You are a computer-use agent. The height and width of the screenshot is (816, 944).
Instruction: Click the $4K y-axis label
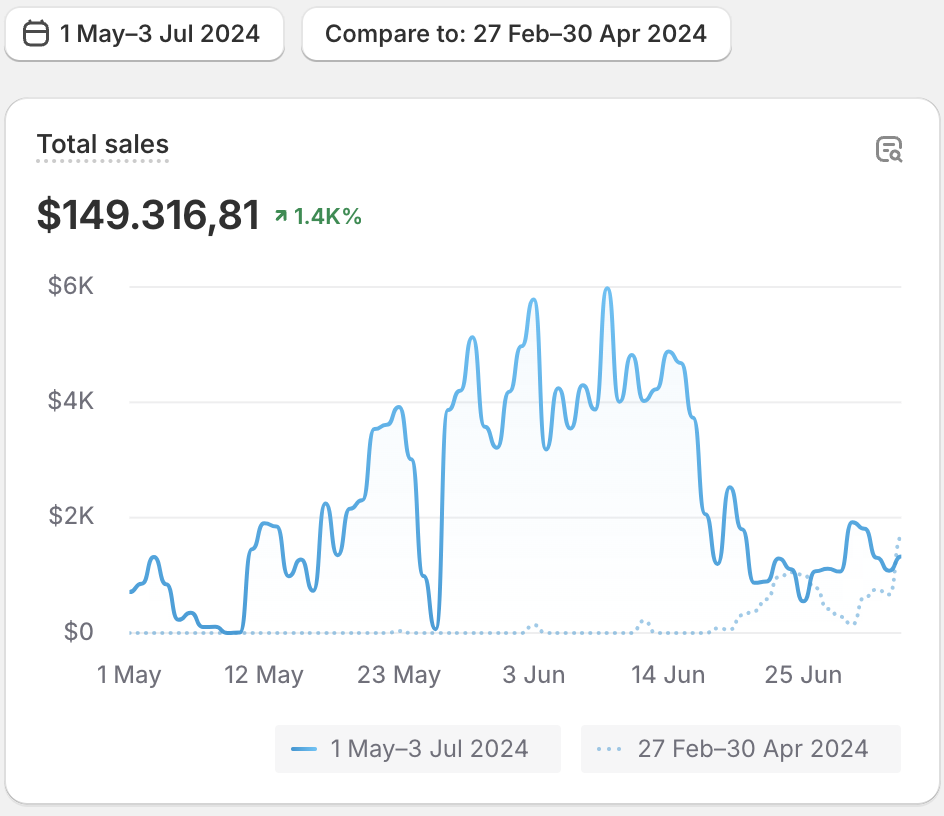(71, 402)
